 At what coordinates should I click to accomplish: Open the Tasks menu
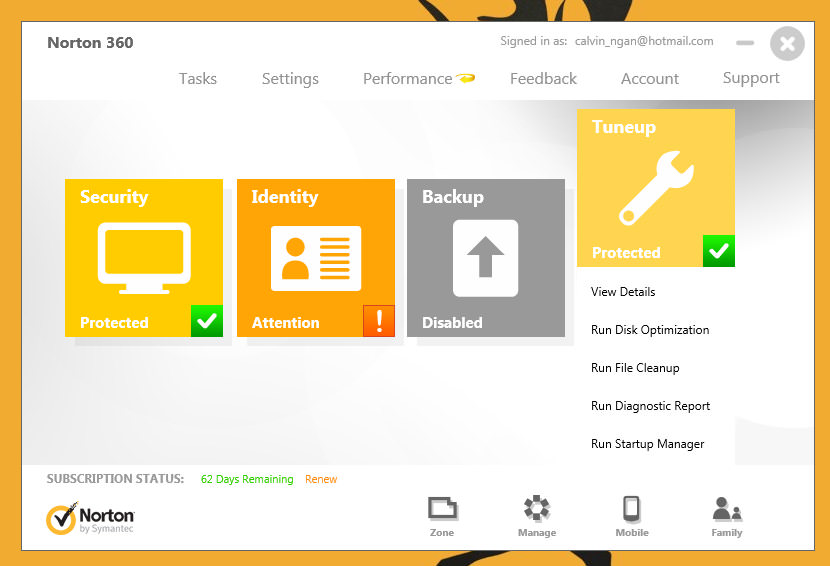click(x=198, y=79)
